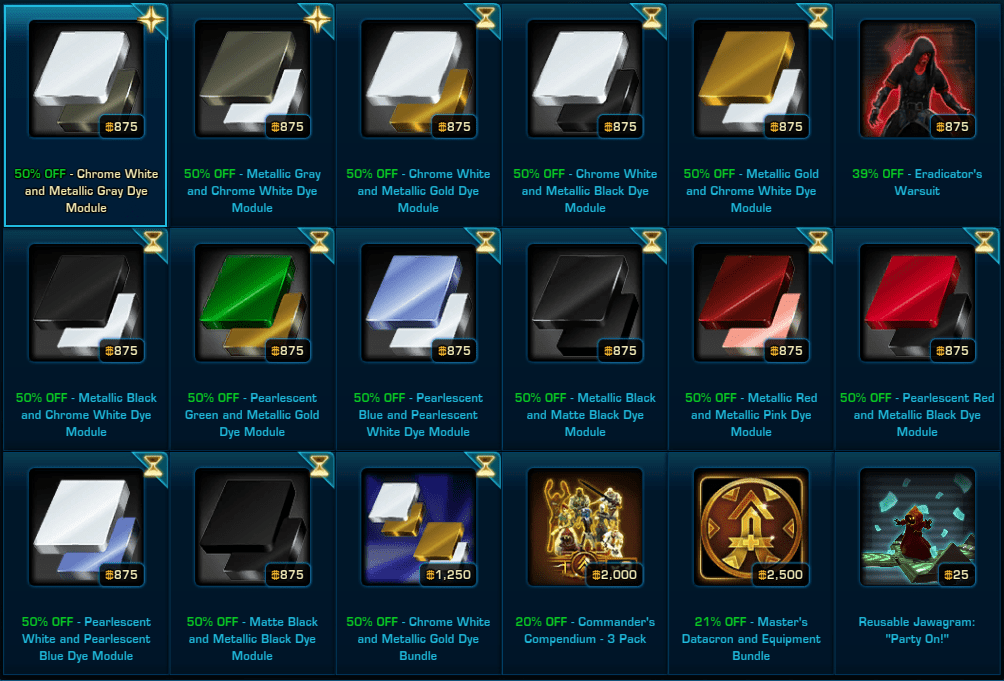Viewport: 1004px width, 681px height.
Task: Select Metallic Black and Matte Black dye thumbnail
Action: coord(585,303)
